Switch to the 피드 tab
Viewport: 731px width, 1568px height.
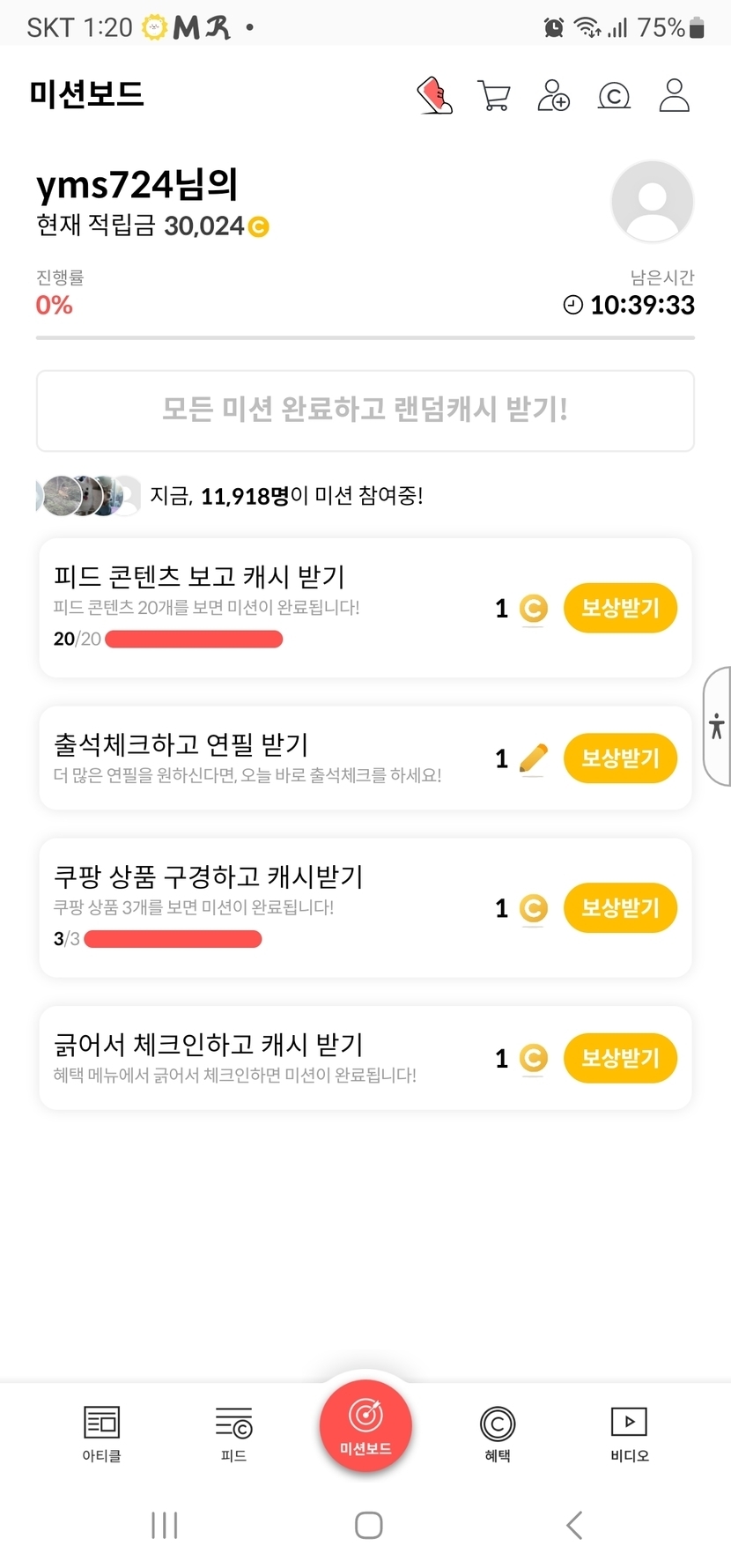tap(233, 1433)
